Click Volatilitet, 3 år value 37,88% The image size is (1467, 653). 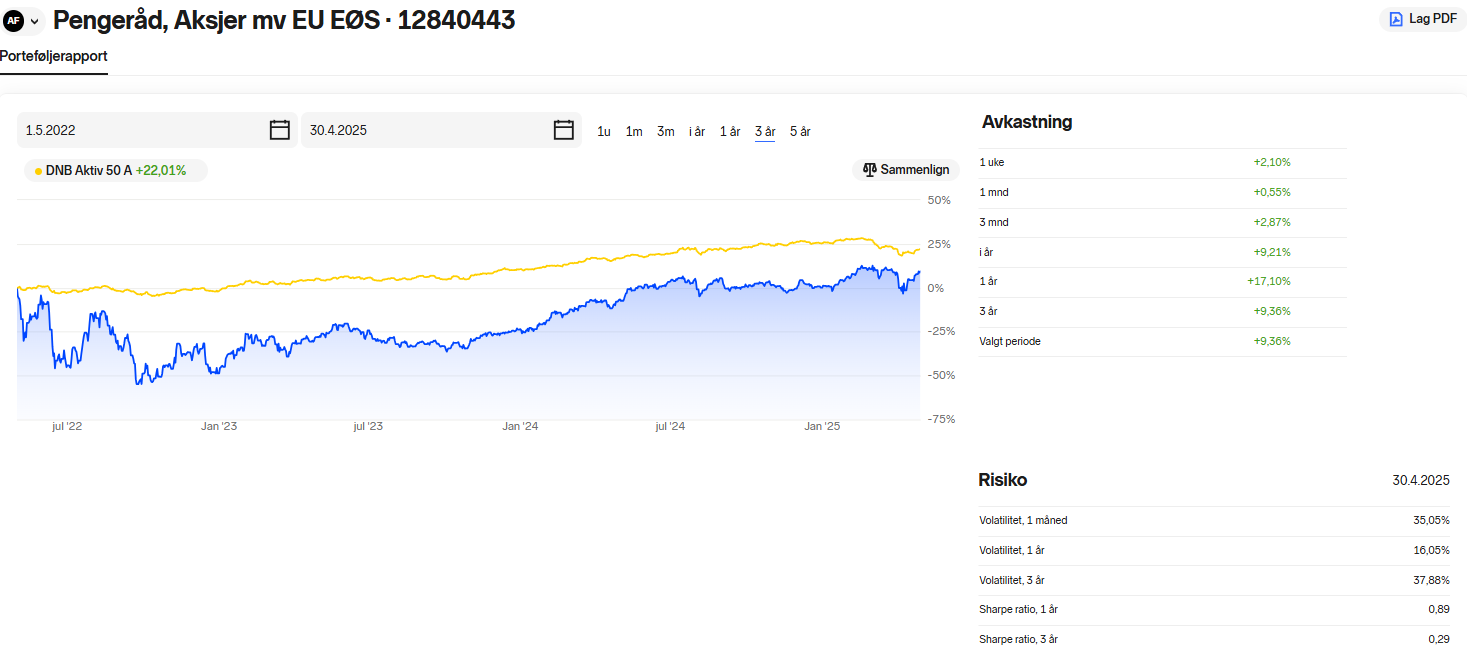(1433, 580)
